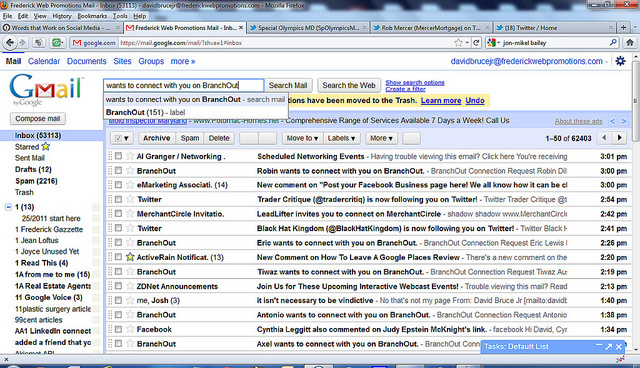Switch to Special Olympics MD tab
Viewport: 640px width, 368px height.
(308, 28)
